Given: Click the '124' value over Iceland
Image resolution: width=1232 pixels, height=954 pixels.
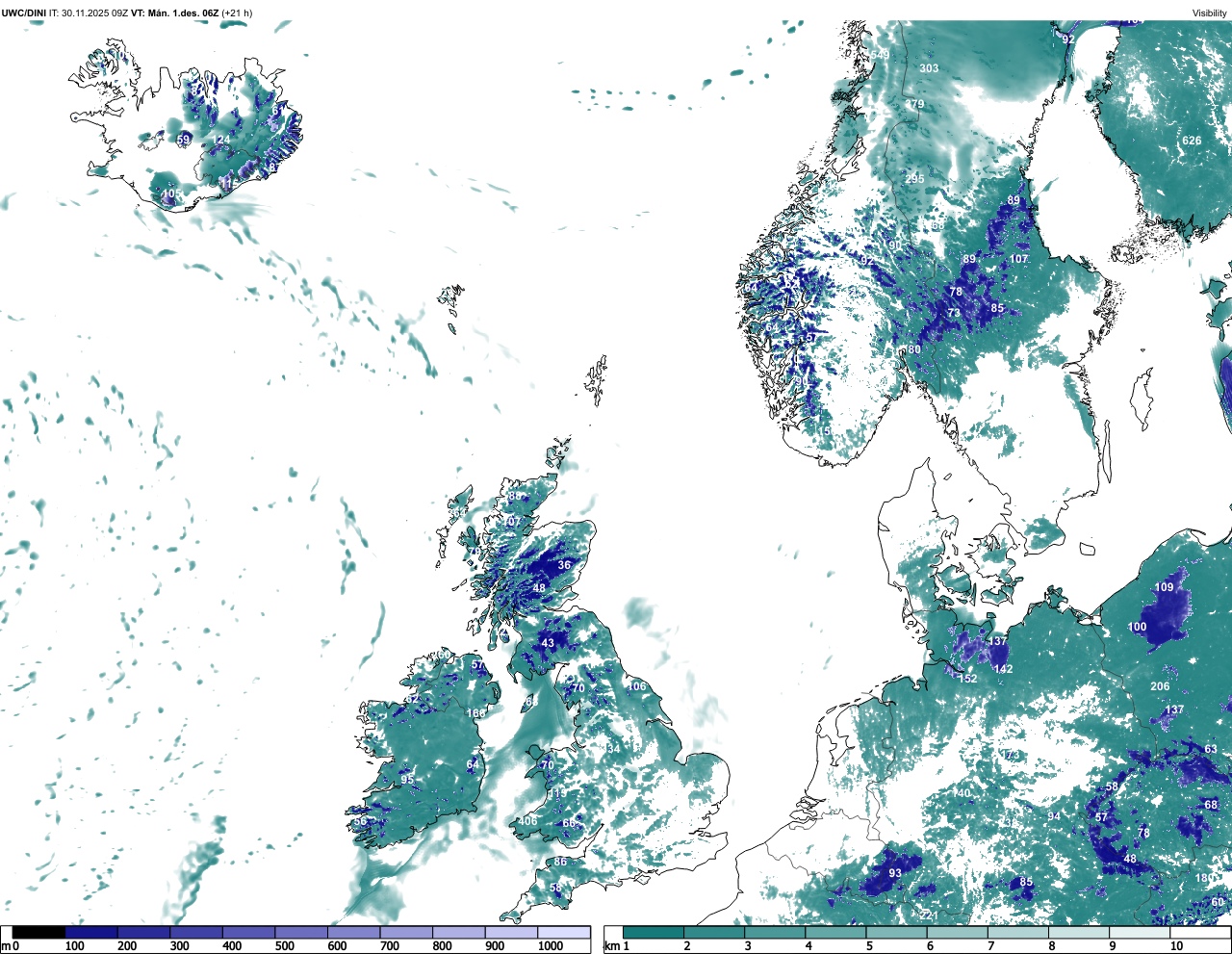Looking at the screenshot, I should 221,141.
